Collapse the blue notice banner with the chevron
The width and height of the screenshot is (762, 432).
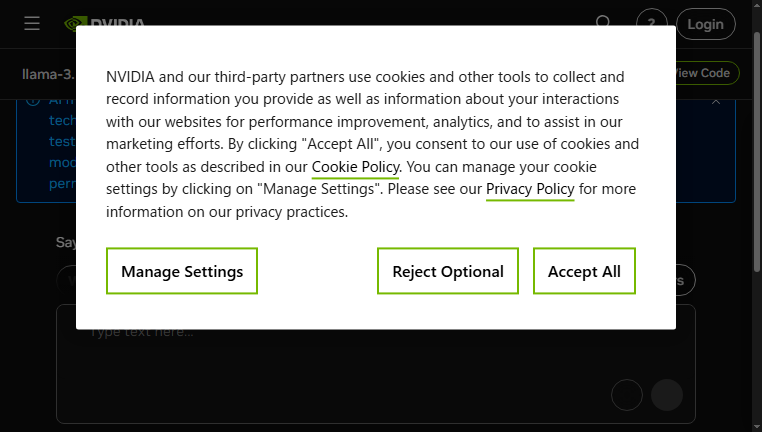pyautogui.click(x=716, y=102)
